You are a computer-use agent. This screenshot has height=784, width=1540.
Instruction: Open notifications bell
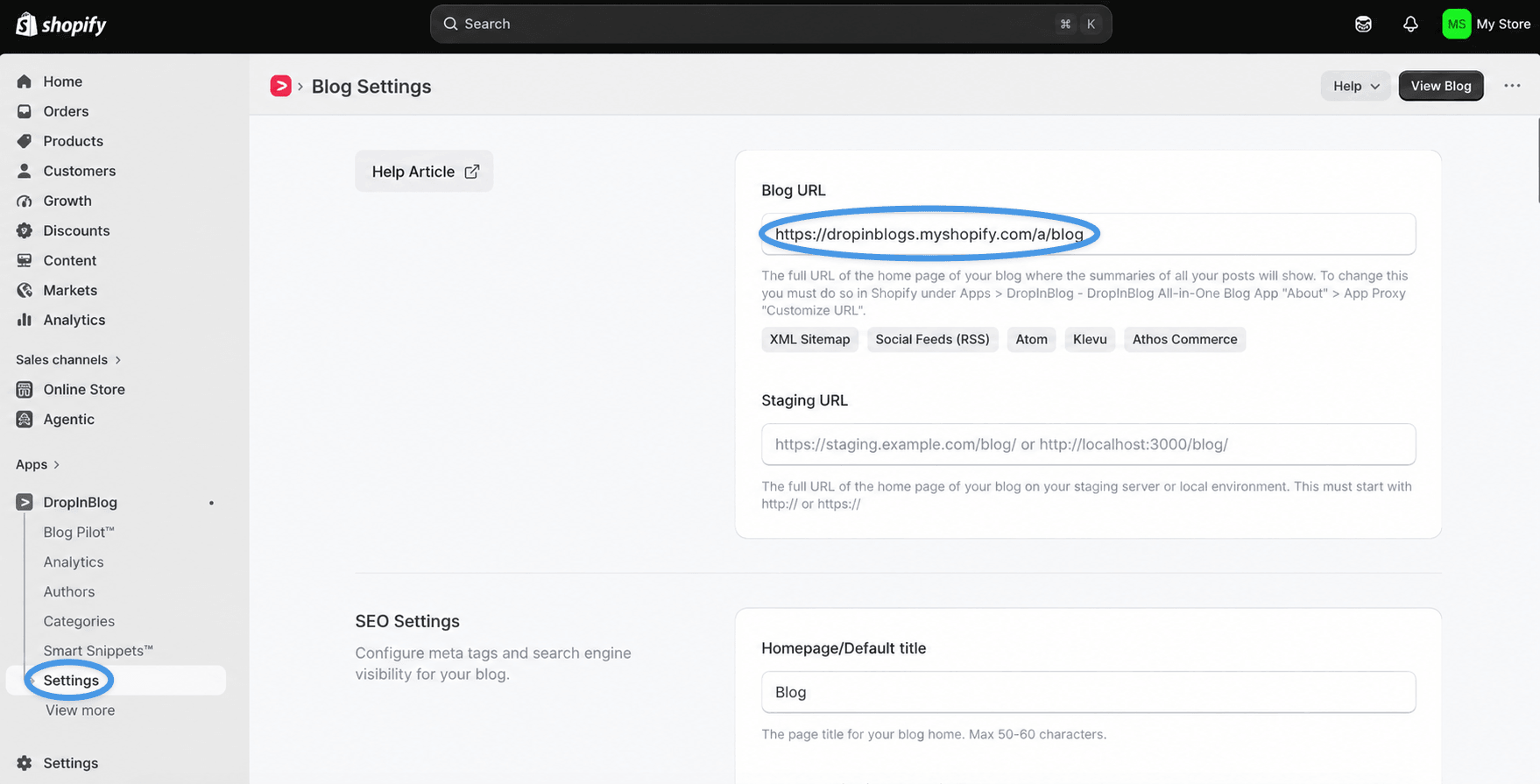pos(1410,25)
